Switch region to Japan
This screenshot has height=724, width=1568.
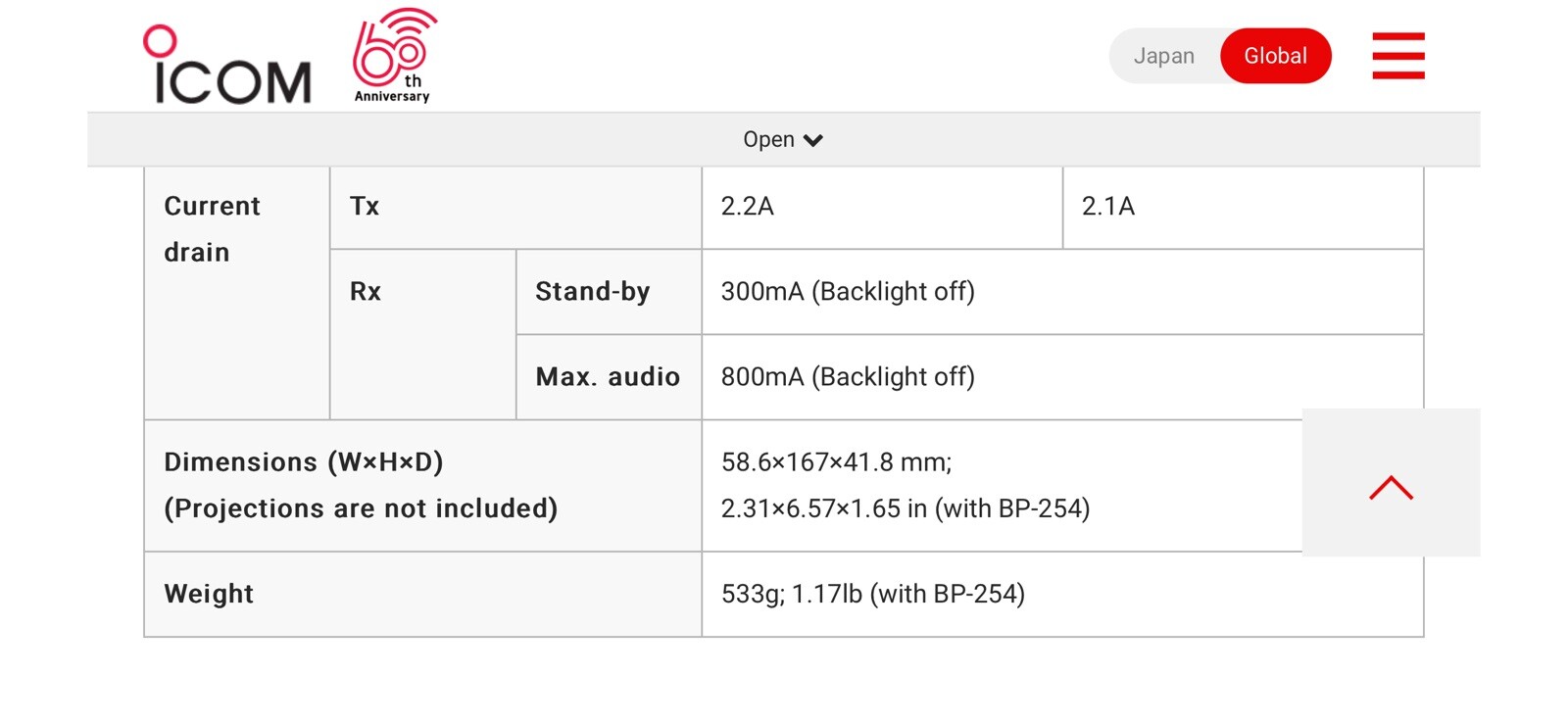click(1164, 56)
